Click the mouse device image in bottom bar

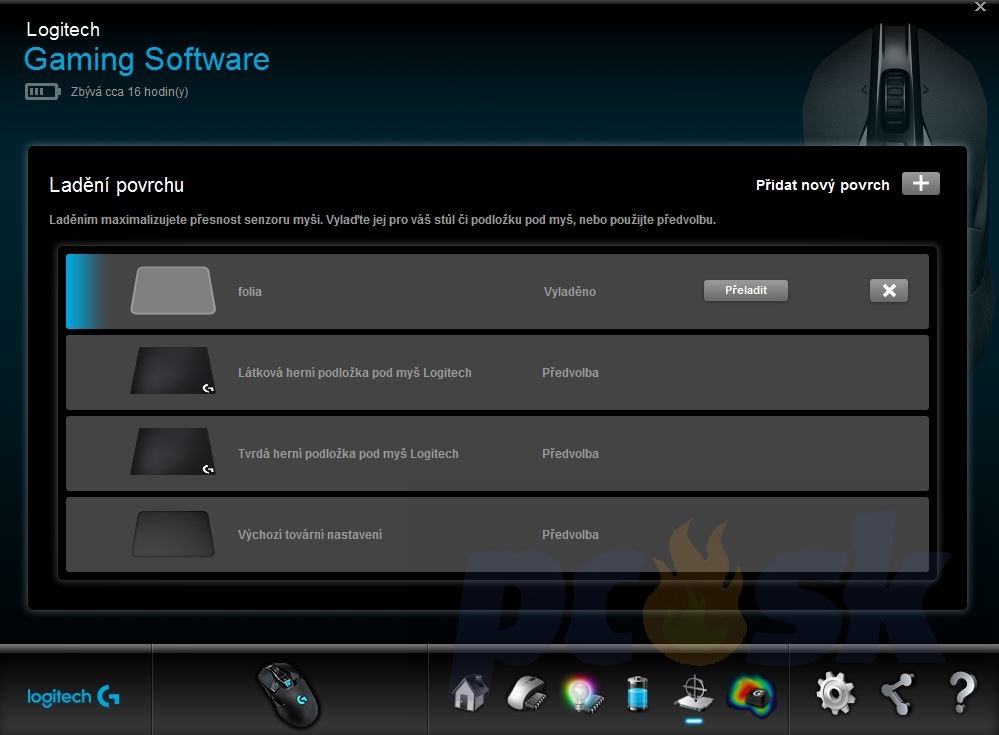pos(289,694)
